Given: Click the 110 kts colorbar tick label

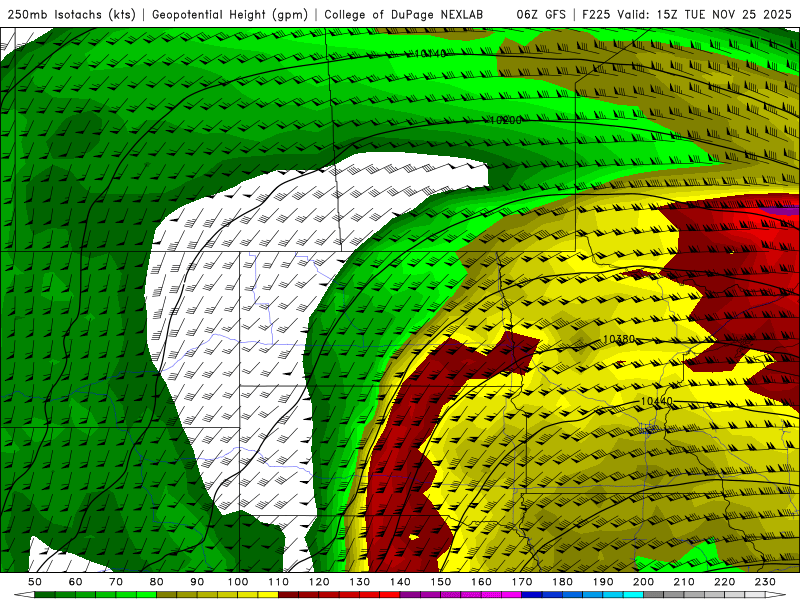Looking at the screenshot, I should [279, 582].
